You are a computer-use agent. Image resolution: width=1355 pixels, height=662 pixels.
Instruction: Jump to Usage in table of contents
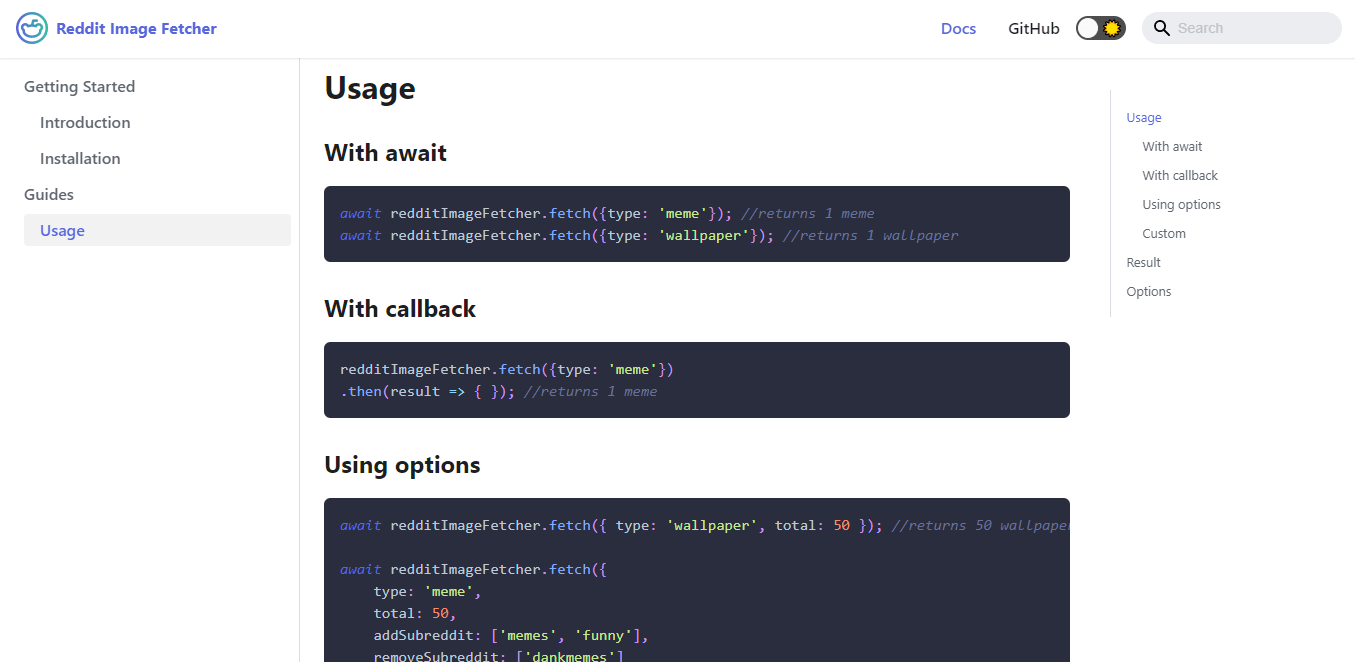(1144, 118)
